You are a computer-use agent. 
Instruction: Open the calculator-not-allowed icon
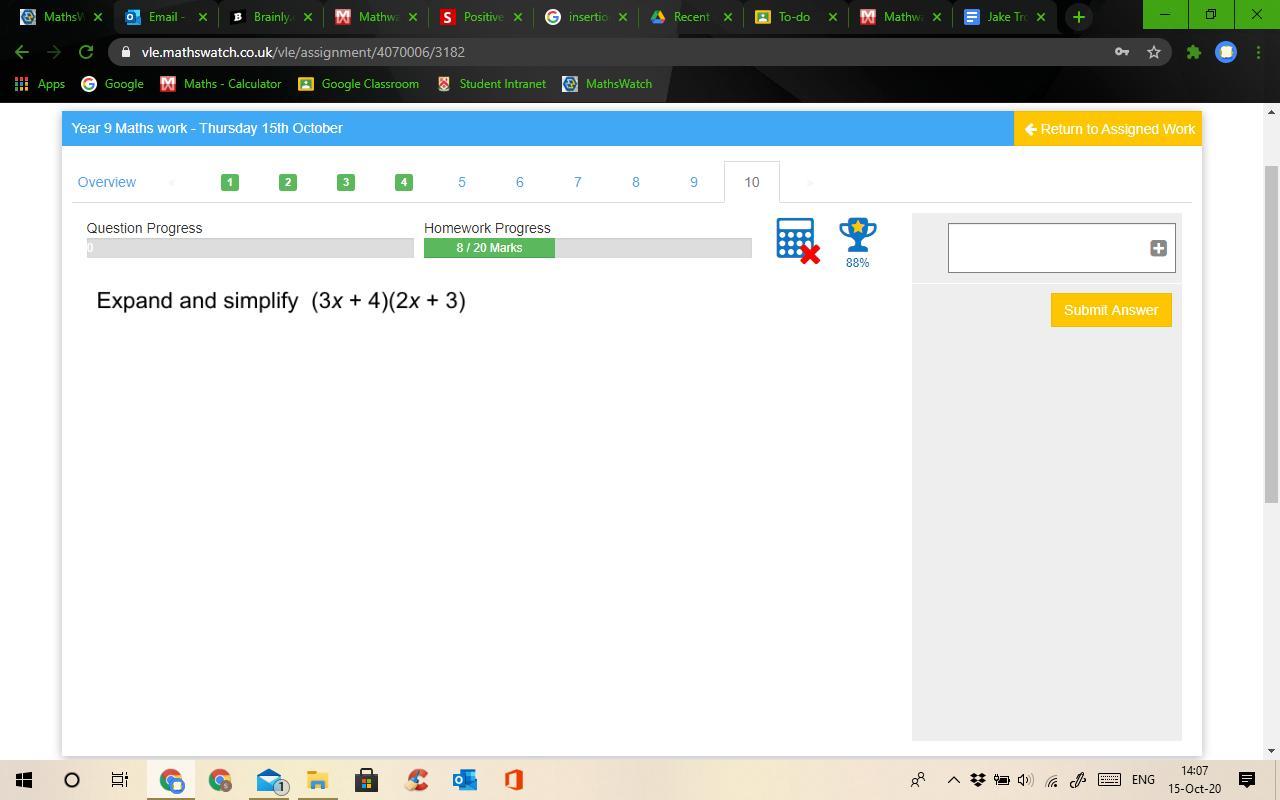pyautogui.click(x=798, y=241)
